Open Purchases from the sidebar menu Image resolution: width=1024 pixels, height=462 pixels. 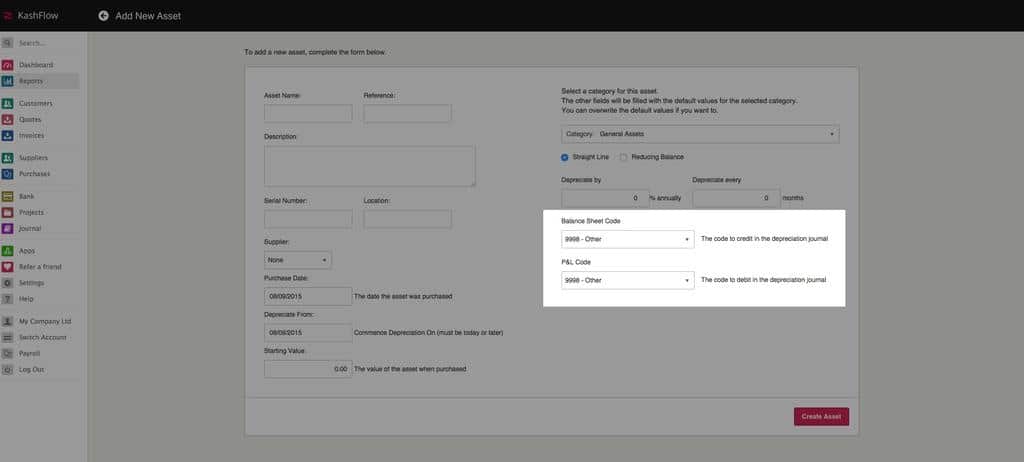point(34,174)
